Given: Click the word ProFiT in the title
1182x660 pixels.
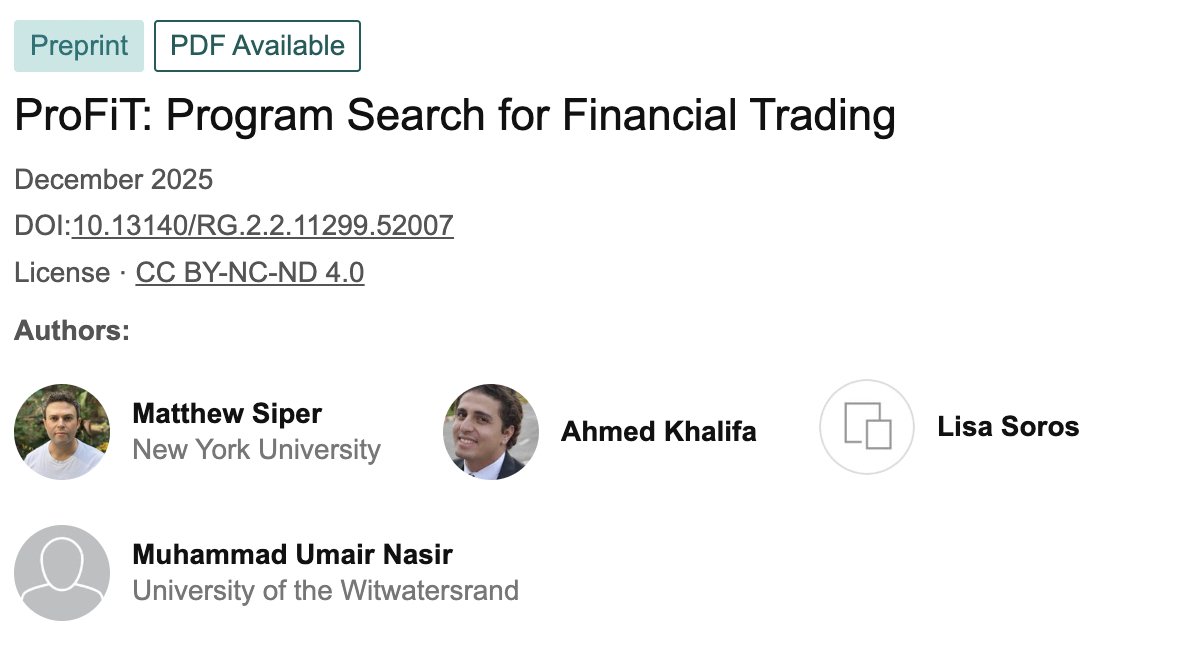Looking at the screenshot, I should click(x=79, y=116).
